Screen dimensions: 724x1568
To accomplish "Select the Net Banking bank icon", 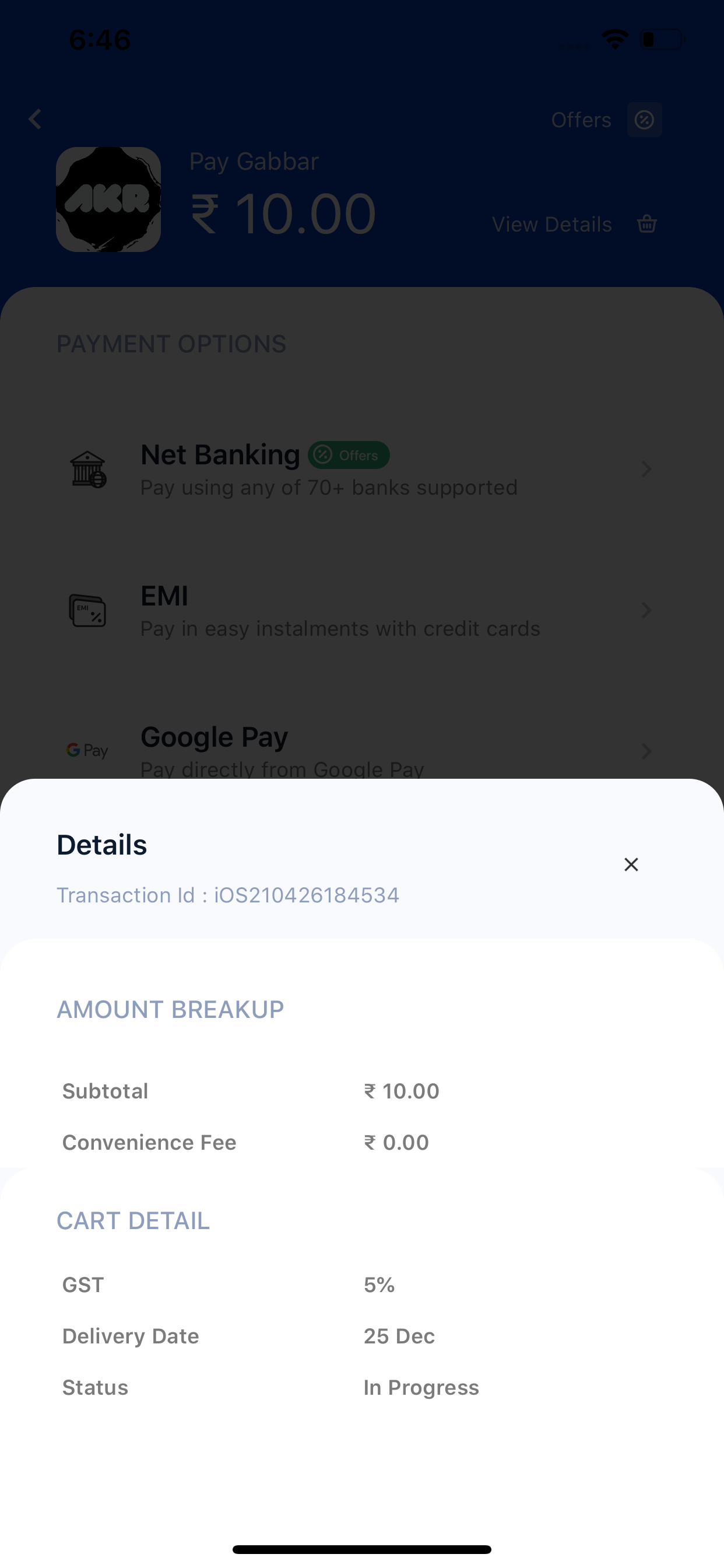I will coord(87,470).
